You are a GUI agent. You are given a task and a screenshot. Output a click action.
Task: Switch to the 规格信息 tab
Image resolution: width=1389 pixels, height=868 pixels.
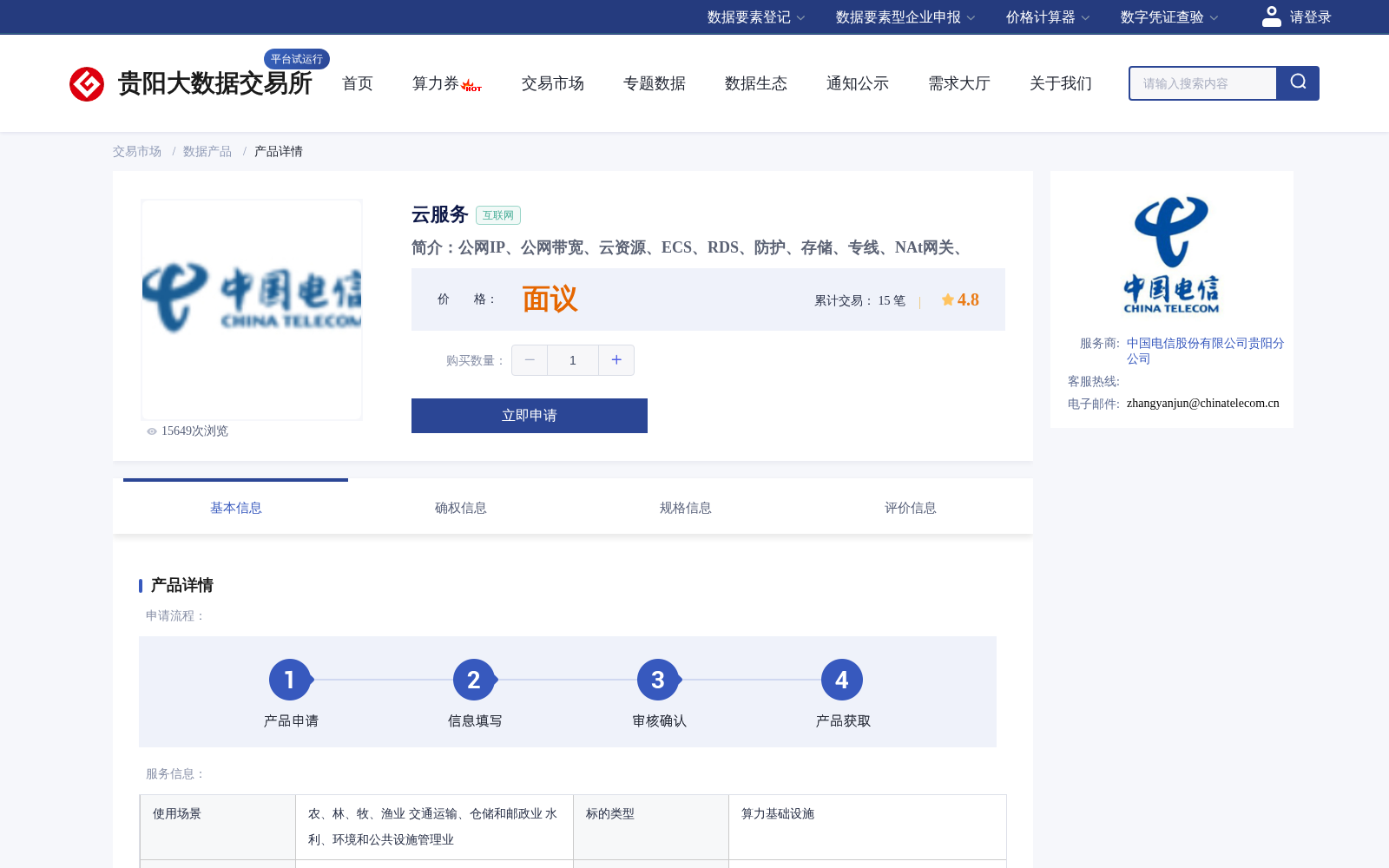[x=686, y=508]
